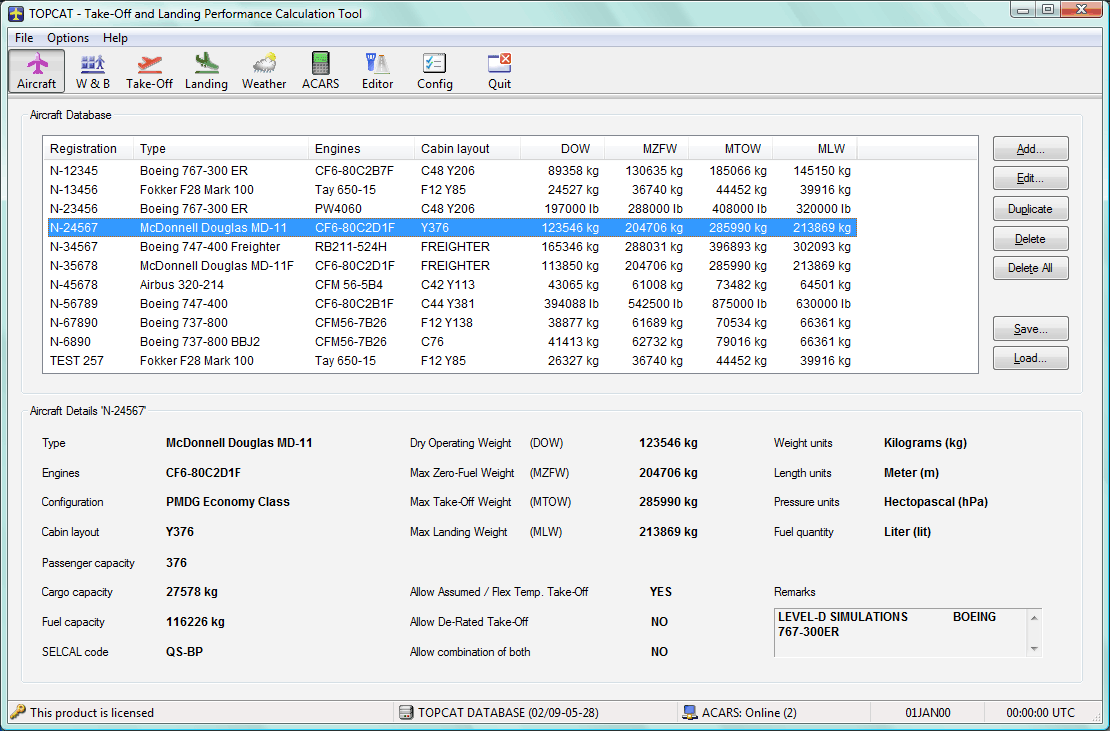
Task: Select aircraft row TEST 257
Action: (451, 361)
